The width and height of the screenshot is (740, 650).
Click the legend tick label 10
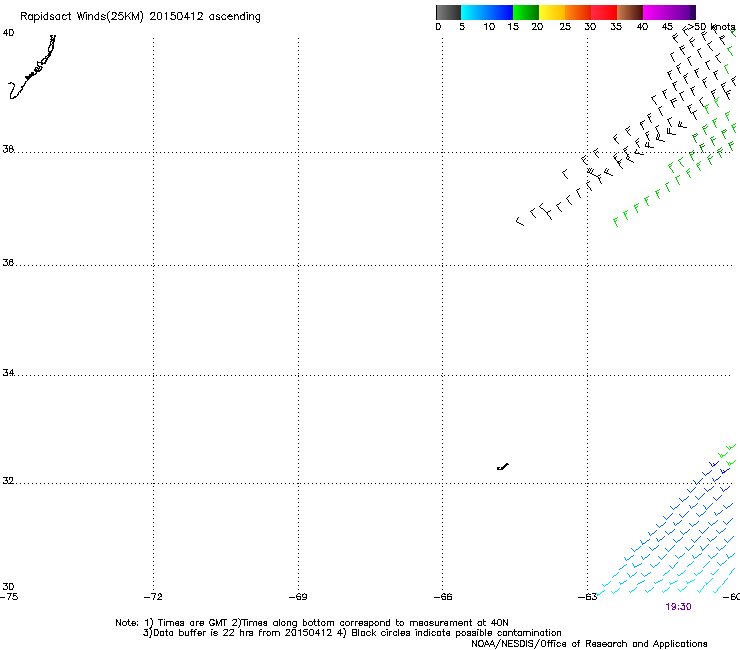point(489,27)
